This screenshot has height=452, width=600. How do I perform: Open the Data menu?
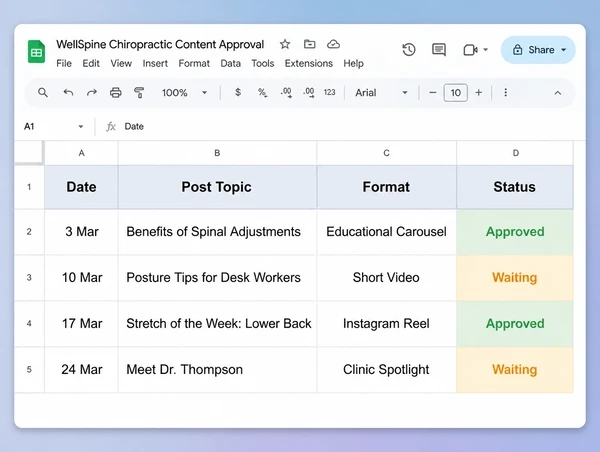click(x=230, y=63)
